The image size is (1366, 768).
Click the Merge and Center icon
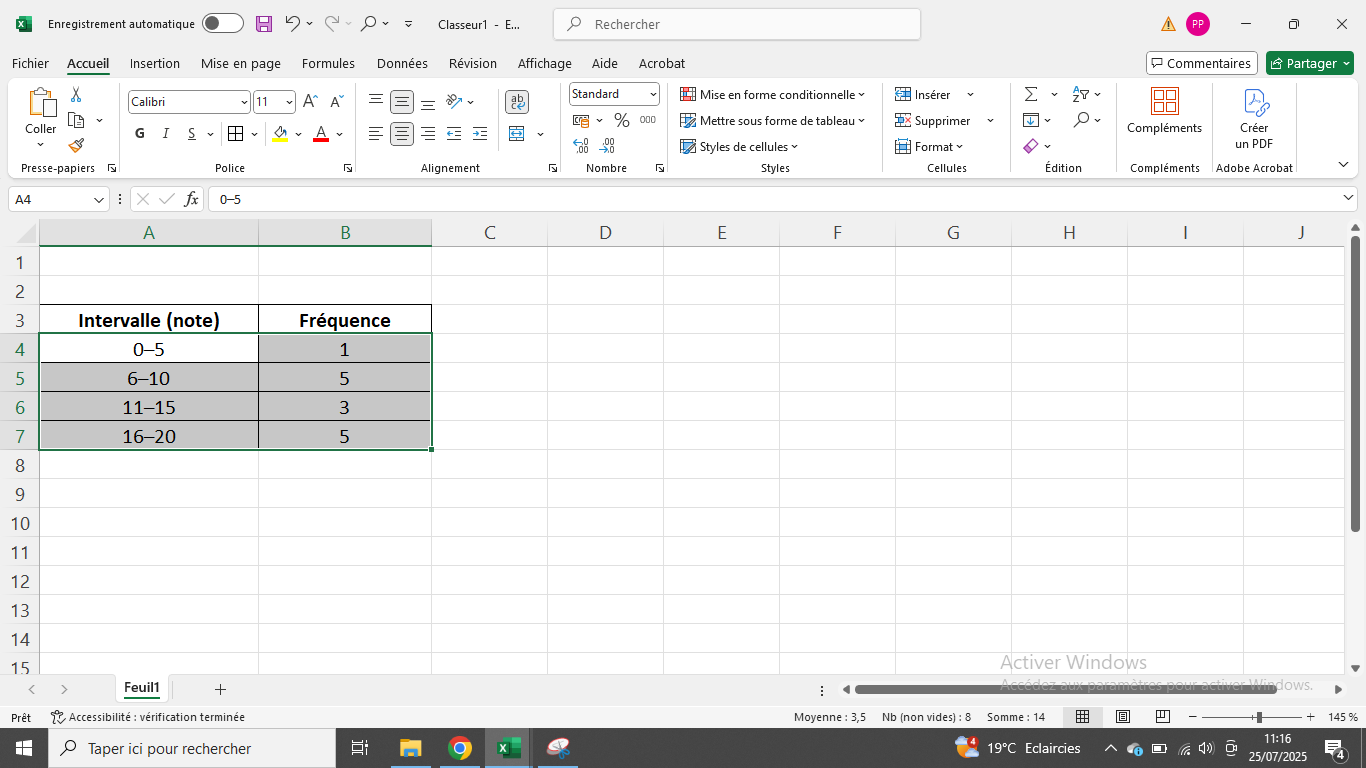point(517,134)
